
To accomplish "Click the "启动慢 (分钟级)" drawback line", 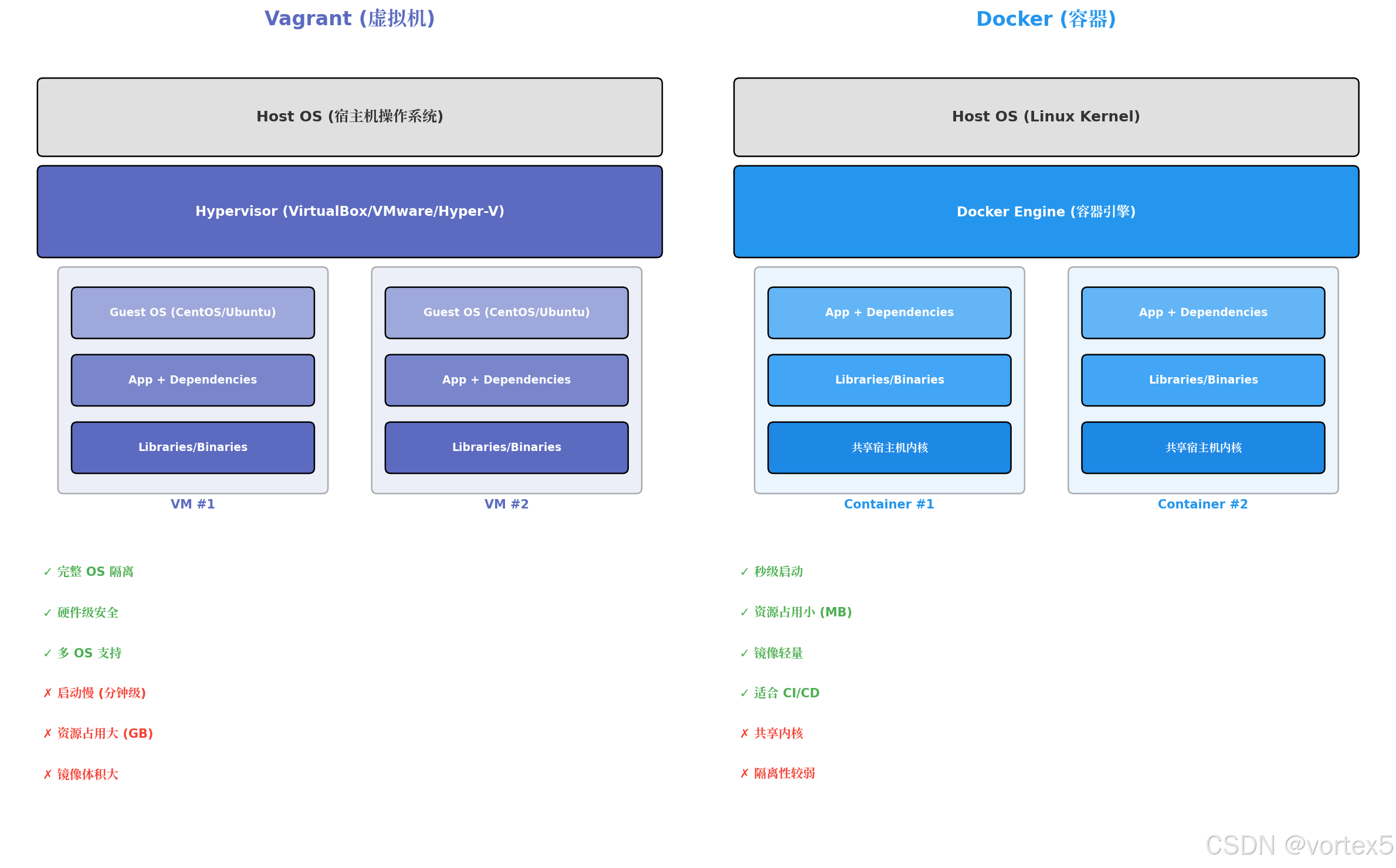I will click(x=94, y=693).
